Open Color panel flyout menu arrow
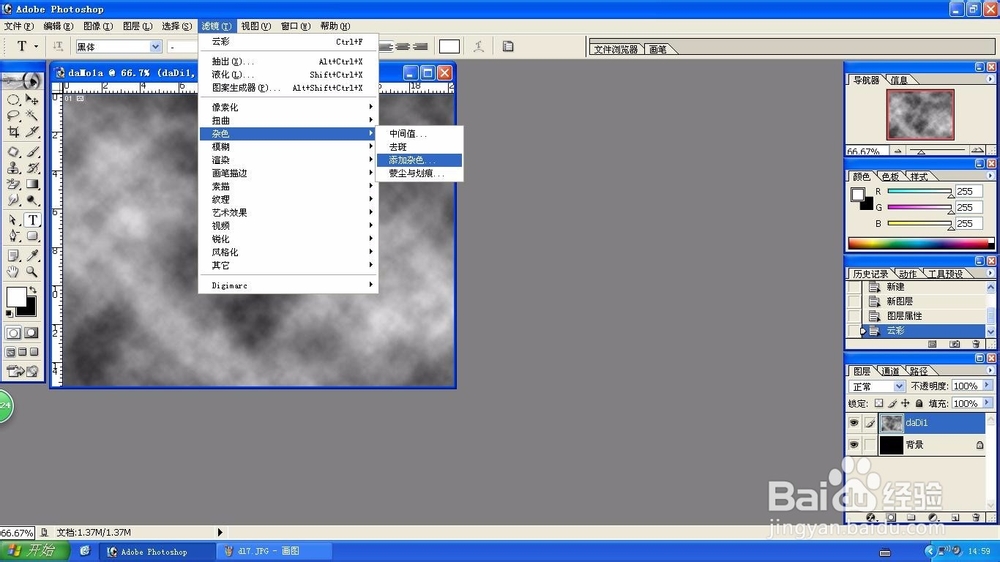Viewport: 1000px width, 562px height. (990, 175)
